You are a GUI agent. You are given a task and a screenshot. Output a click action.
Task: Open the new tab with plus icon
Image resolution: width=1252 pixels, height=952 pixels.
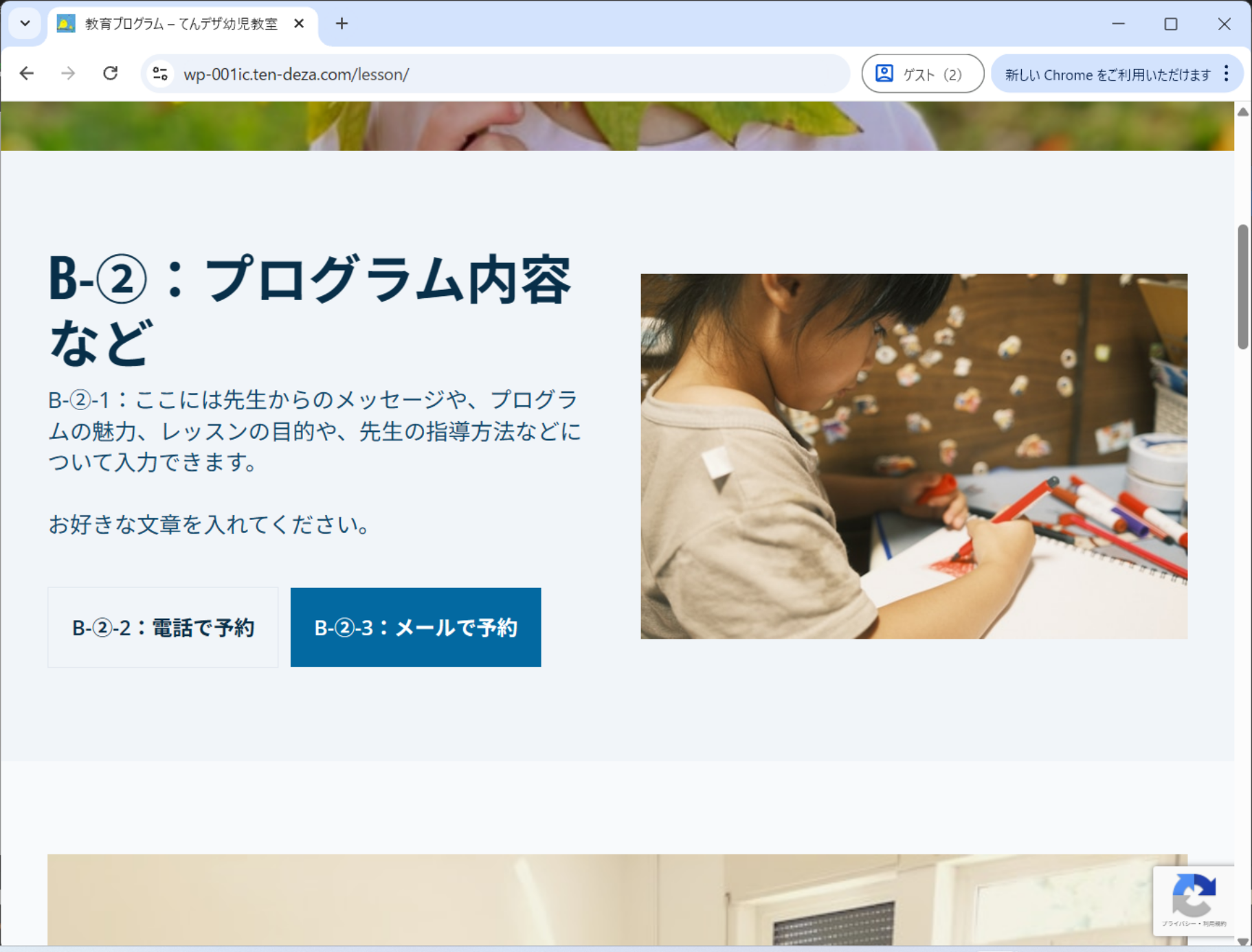[342, 24]
